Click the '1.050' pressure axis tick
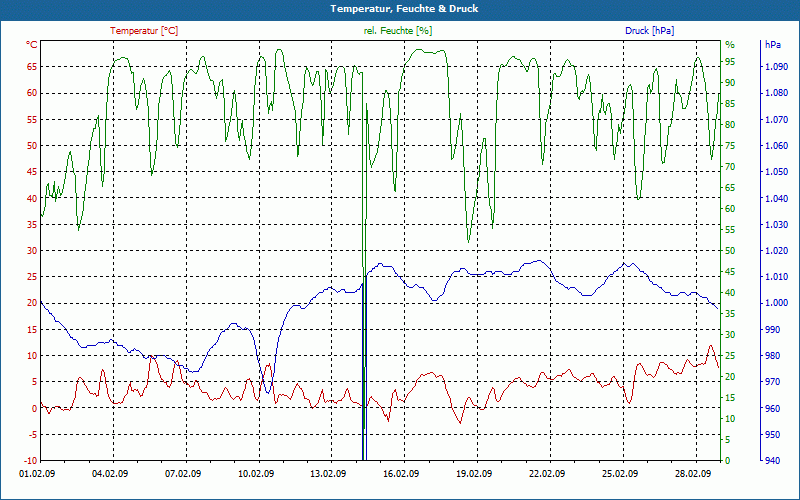800x500 pixels. click(777, 171)
